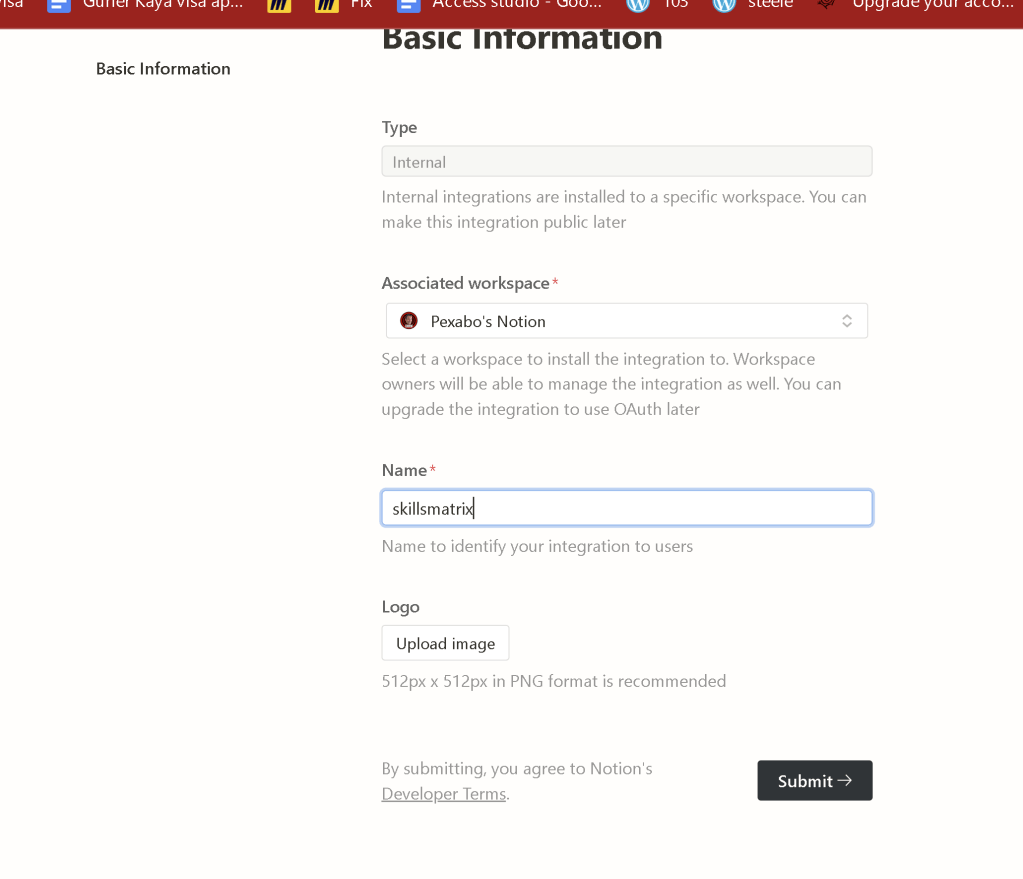The width and height of the screenshot is (1023, 879).
Task: Click the 'Logo' section label
Action: click(x=401, y=607)
